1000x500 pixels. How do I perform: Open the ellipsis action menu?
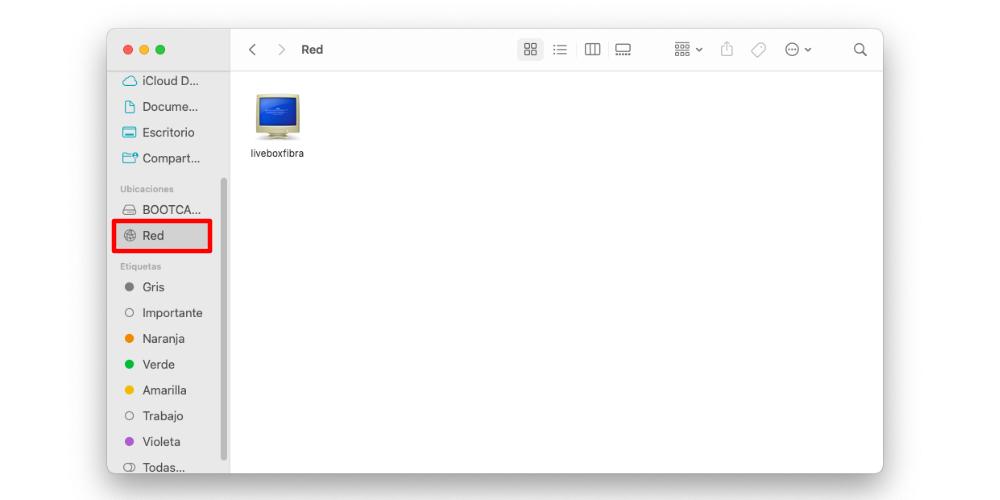click(798, 50)
